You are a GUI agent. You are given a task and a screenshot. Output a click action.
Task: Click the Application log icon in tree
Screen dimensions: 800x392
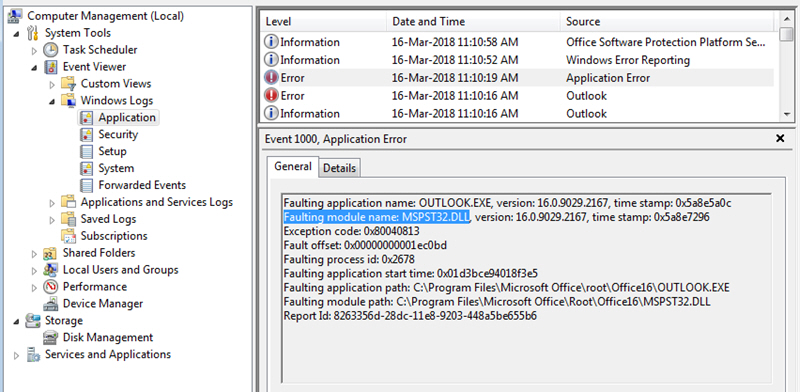87,117
